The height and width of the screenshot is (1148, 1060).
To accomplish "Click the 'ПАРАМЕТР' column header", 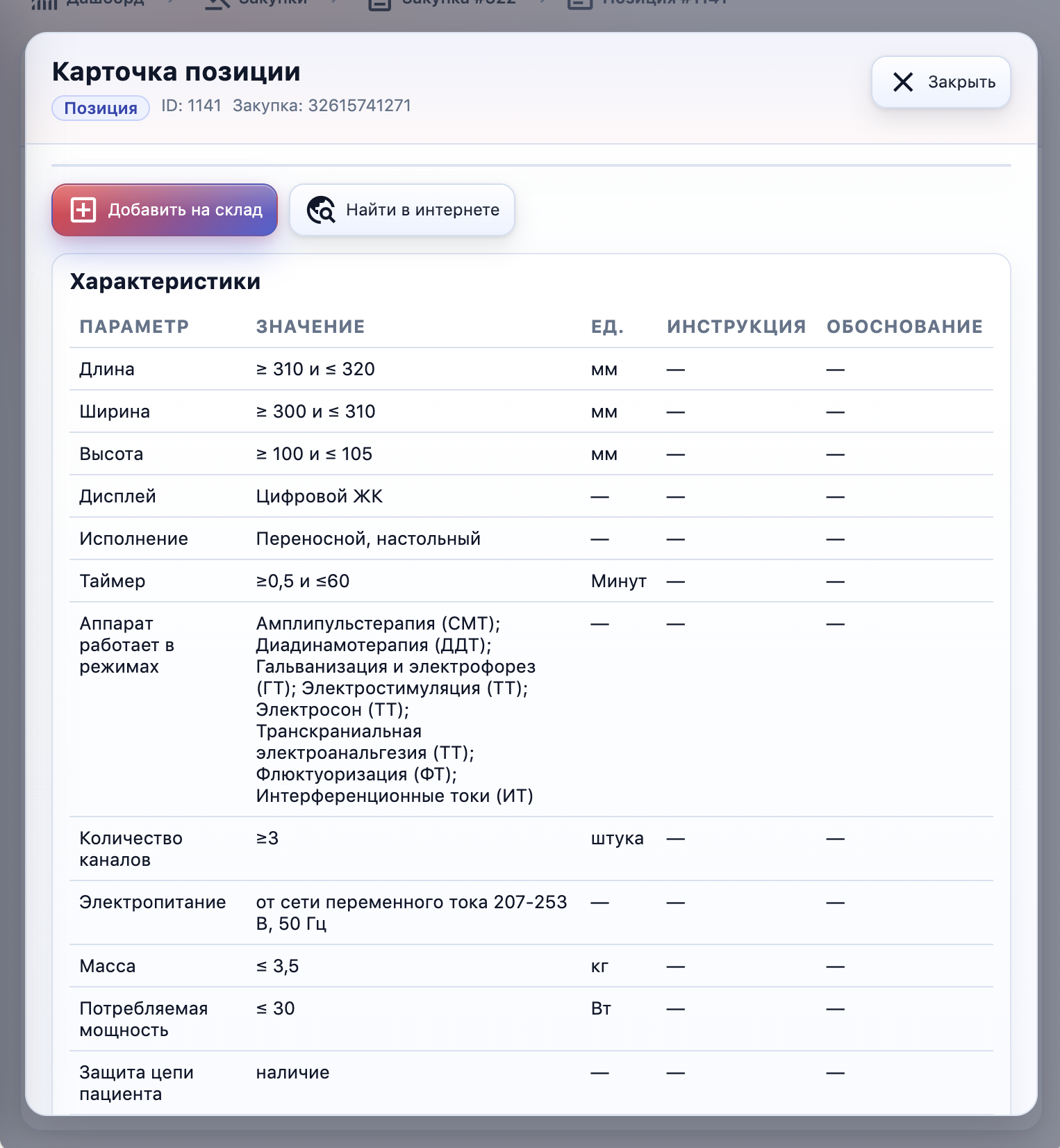I will (x=134, y=327).
